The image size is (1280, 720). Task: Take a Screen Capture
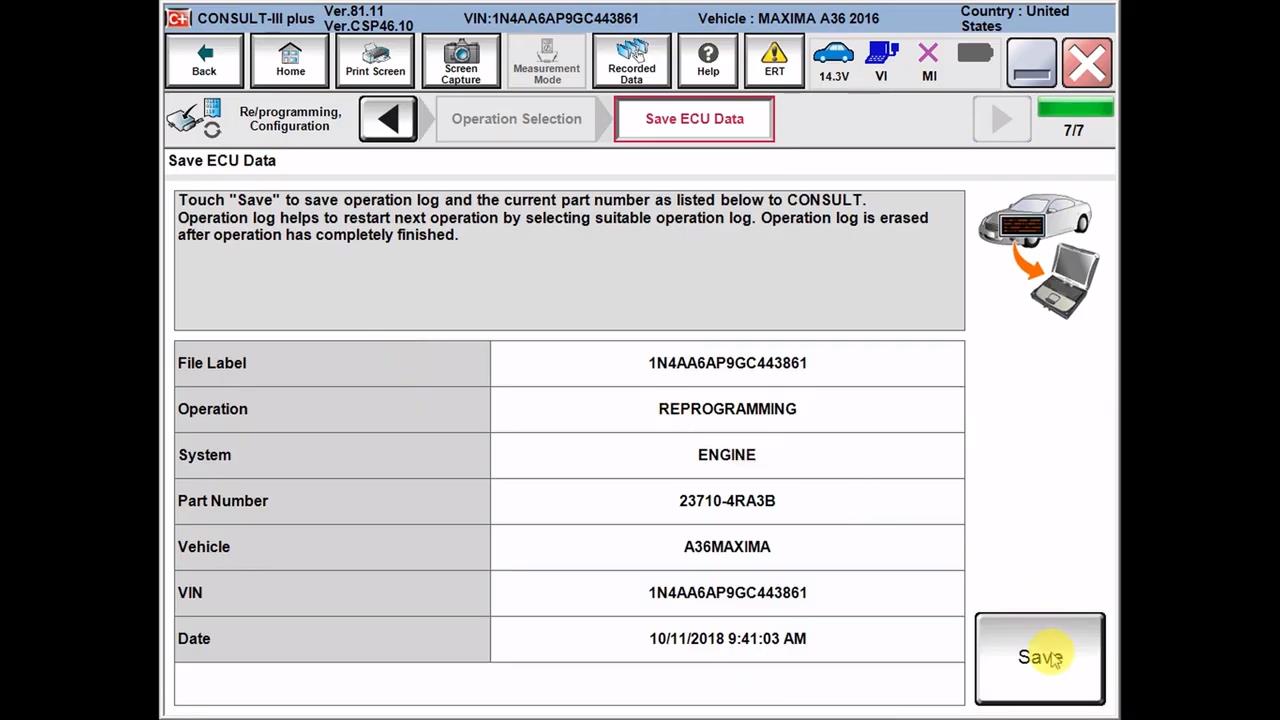click(x=461, y=62)
